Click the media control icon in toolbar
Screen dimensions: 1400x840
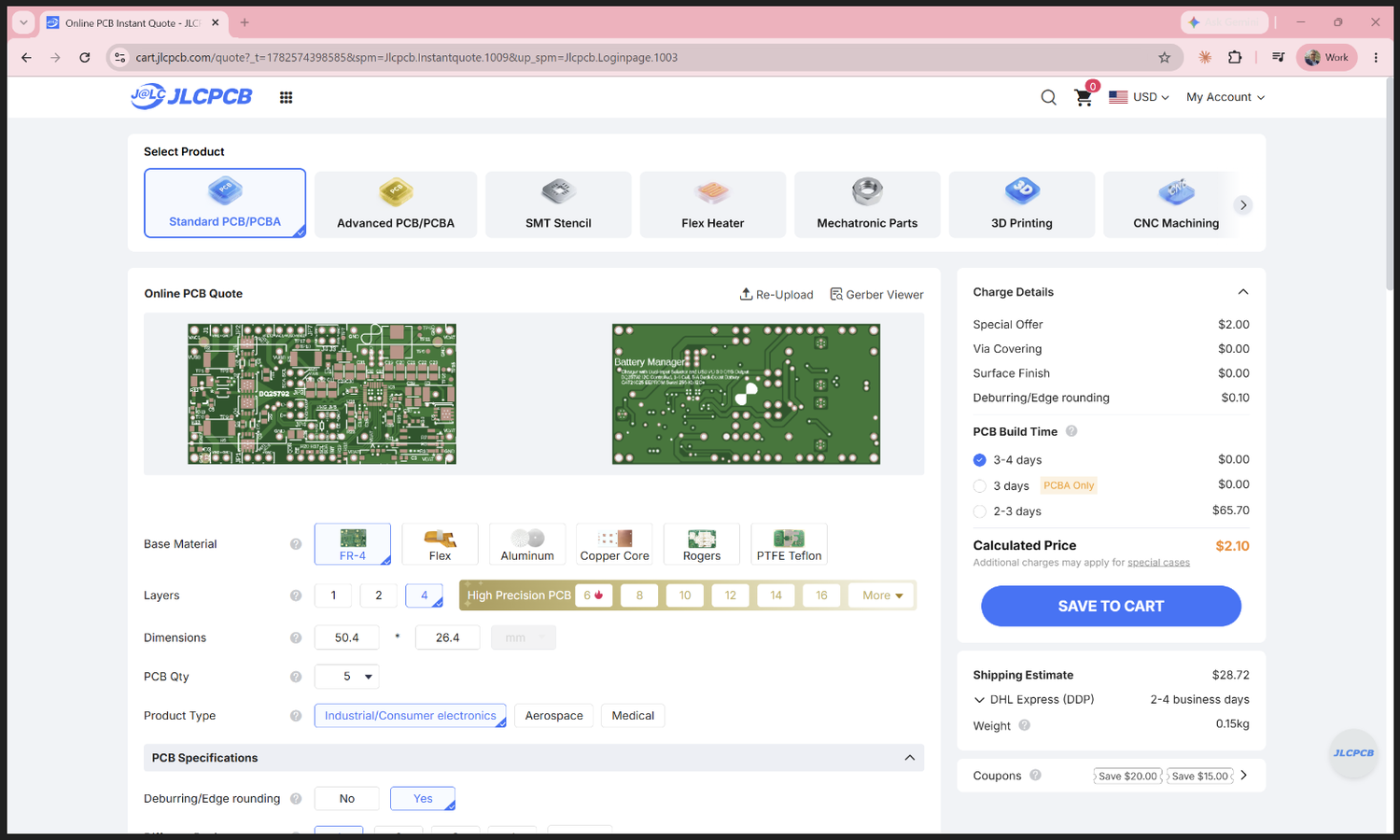(x=1279, y=58)
